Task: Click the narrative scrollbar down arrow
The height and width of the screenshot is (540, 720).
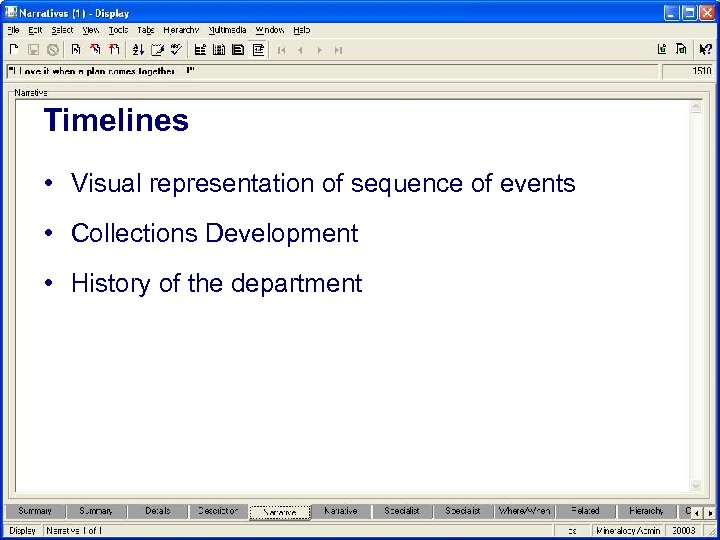Action: coord(696,485)
